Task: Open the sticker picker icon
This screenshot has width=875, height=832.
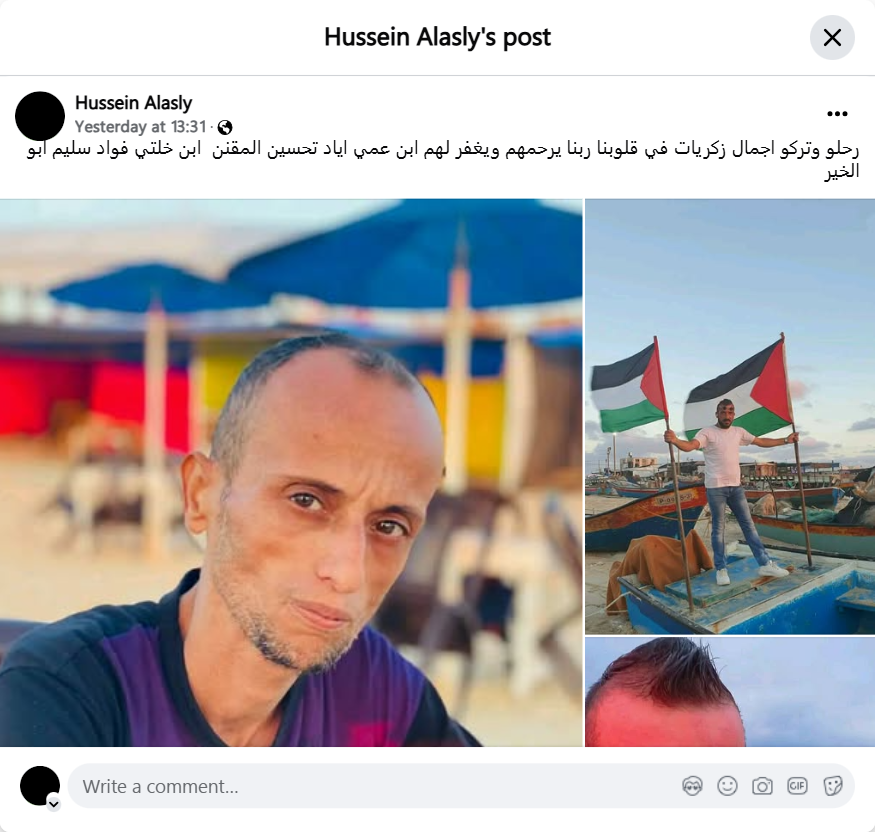Action: [832, 786]
